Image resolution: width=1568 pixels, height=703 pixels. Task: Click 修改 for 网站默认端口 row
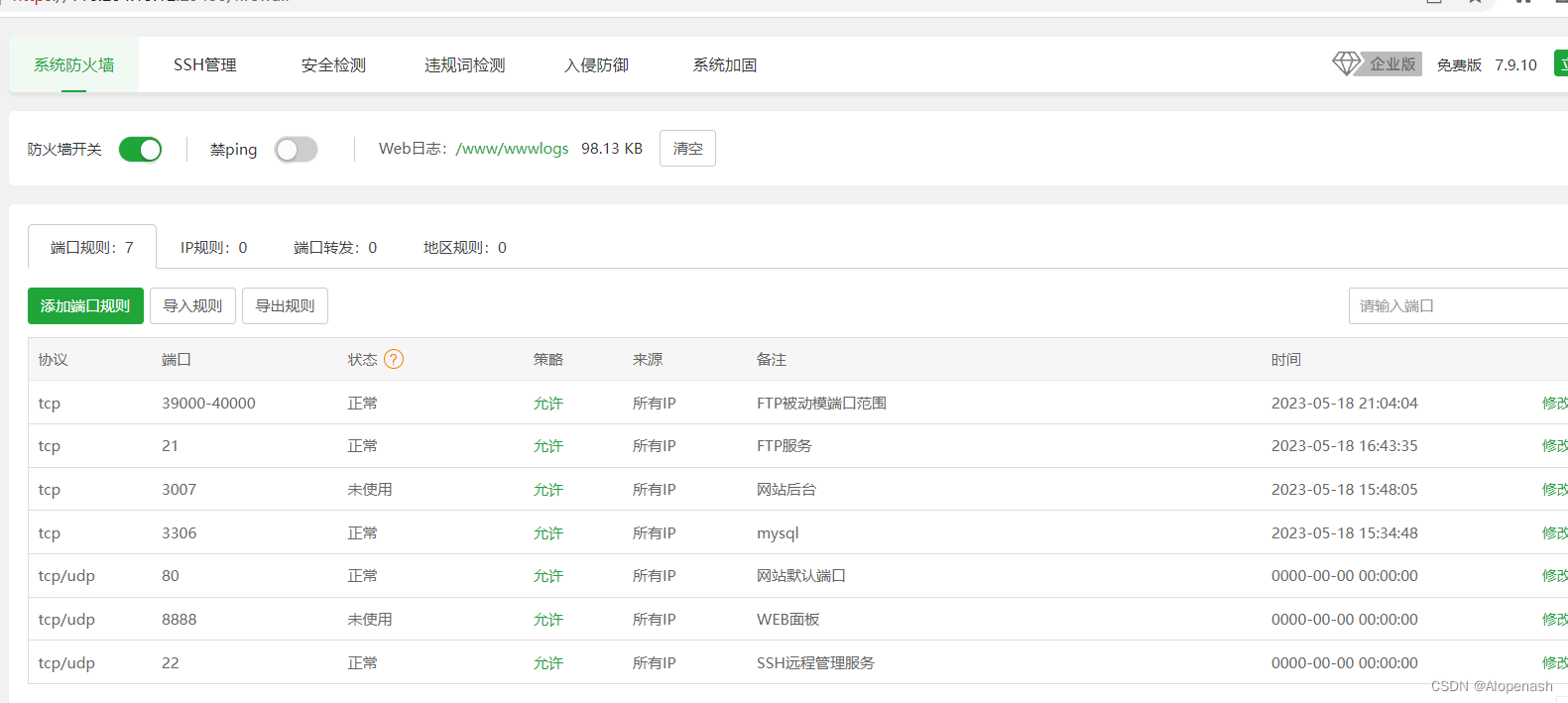pyautogui.click(x=1554, y=576)
